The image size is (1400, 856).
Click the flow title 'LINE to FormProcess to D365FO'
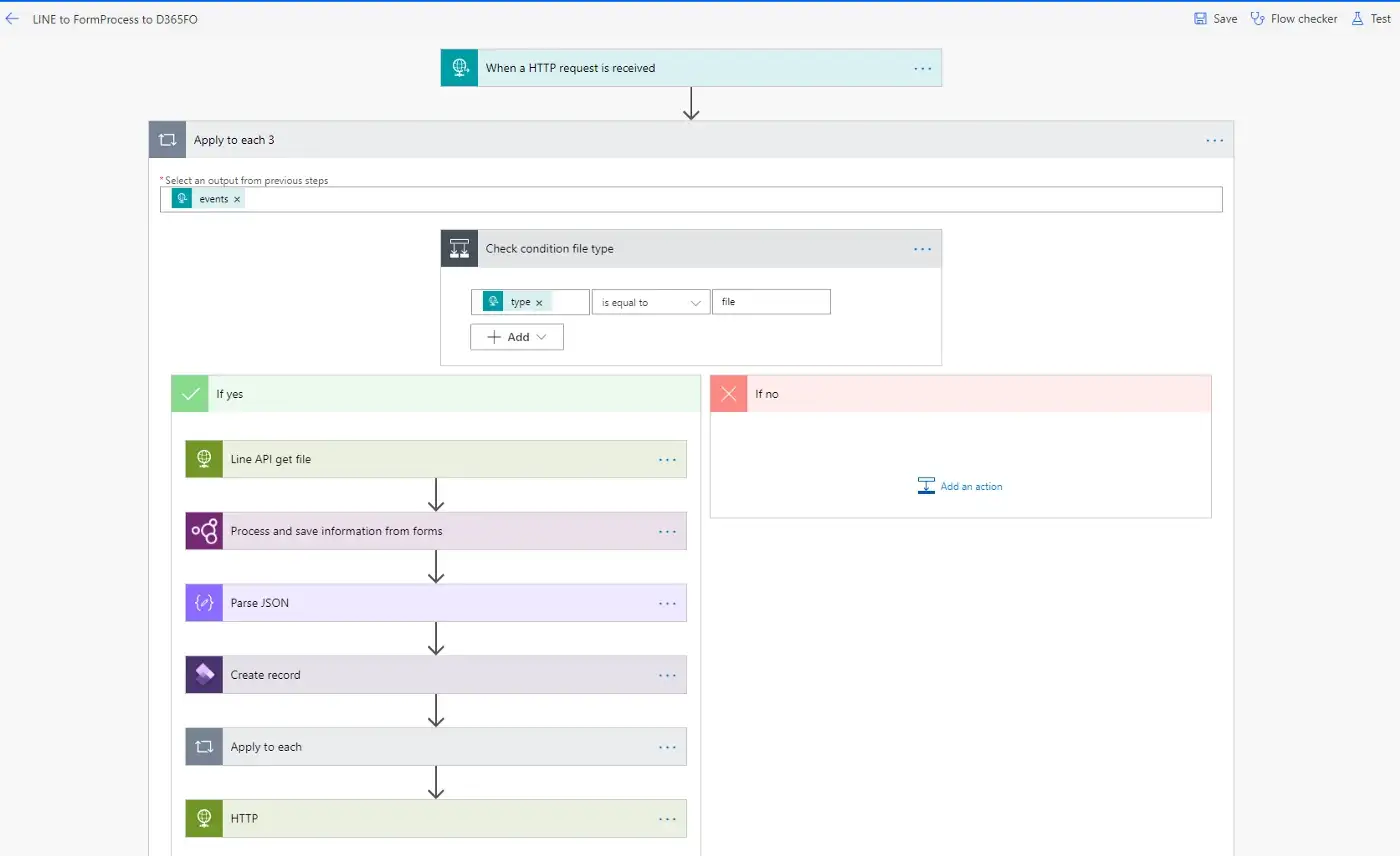tap(115, 19)
